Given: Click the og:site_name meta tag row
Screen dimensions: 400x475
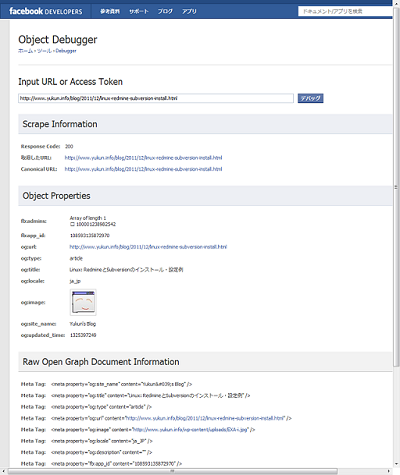Looking at the screenshot, I should (x=107, y=384).
